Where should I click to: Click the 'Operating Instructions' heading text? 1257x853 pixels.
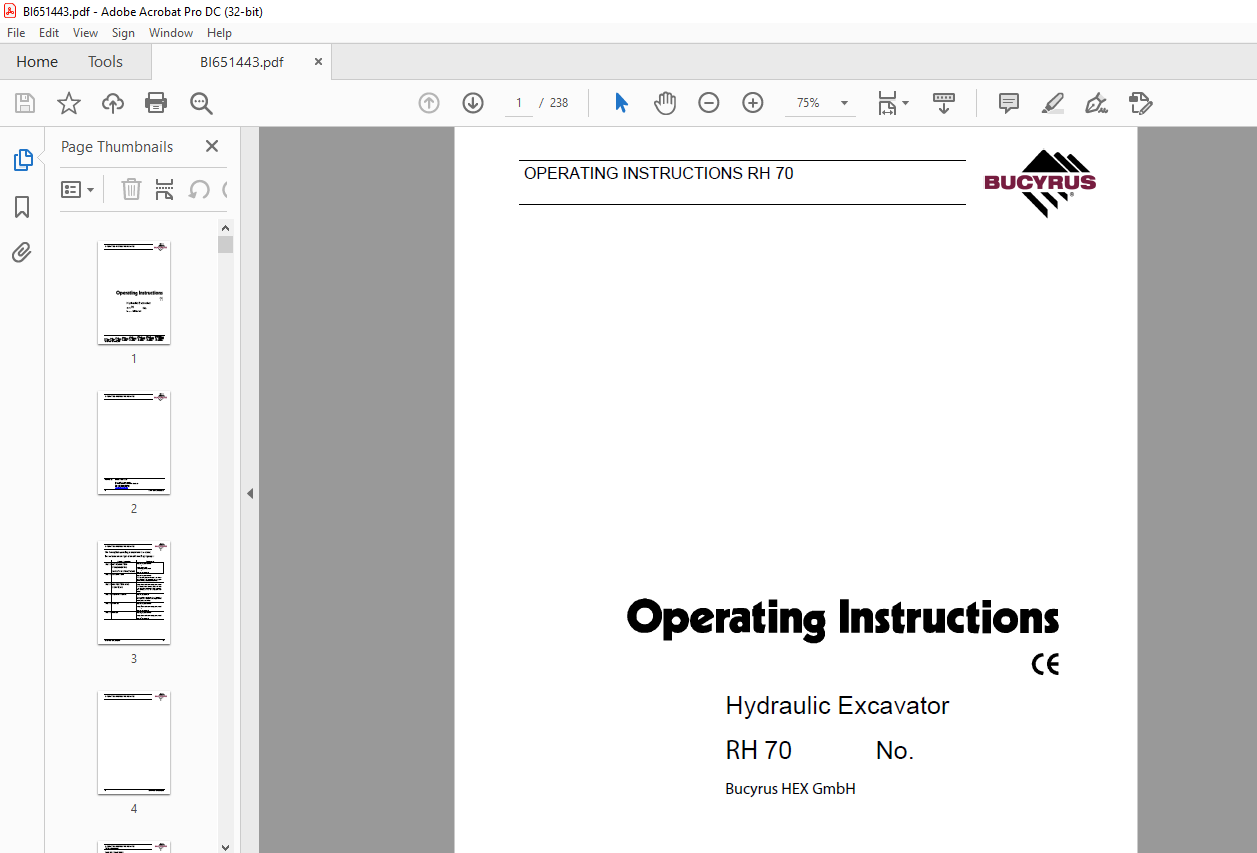tap(842, 618)
